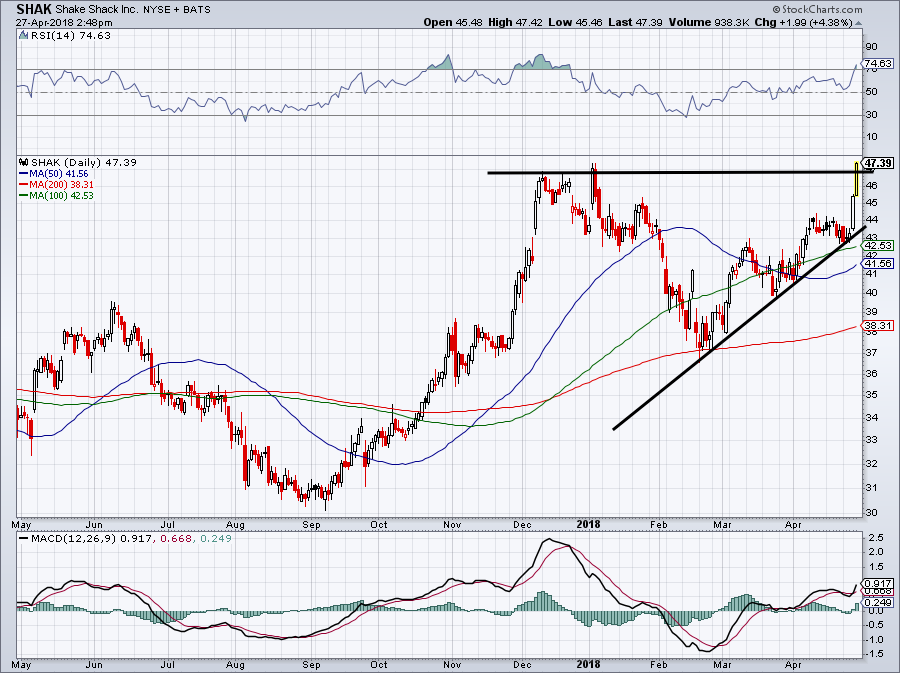
Task: Click the 0.249 histogram tag on the MACD axis
Action: (x=878, y=602)
